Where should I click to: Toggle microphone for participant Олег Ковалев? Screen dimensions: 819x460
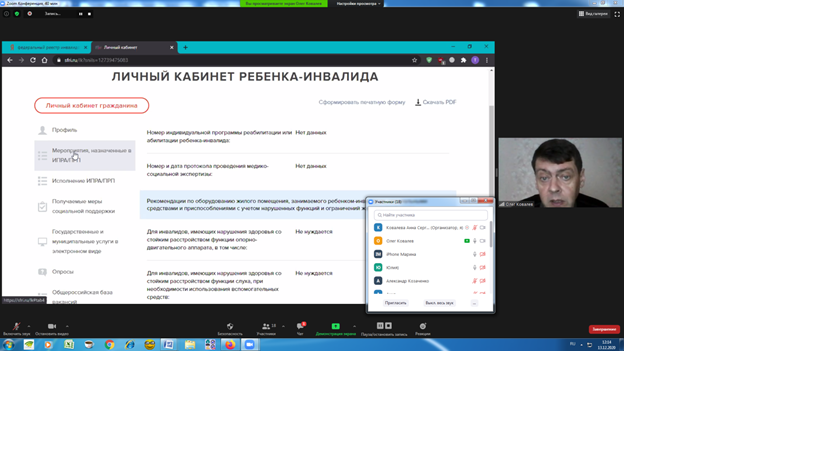[474, 241]
